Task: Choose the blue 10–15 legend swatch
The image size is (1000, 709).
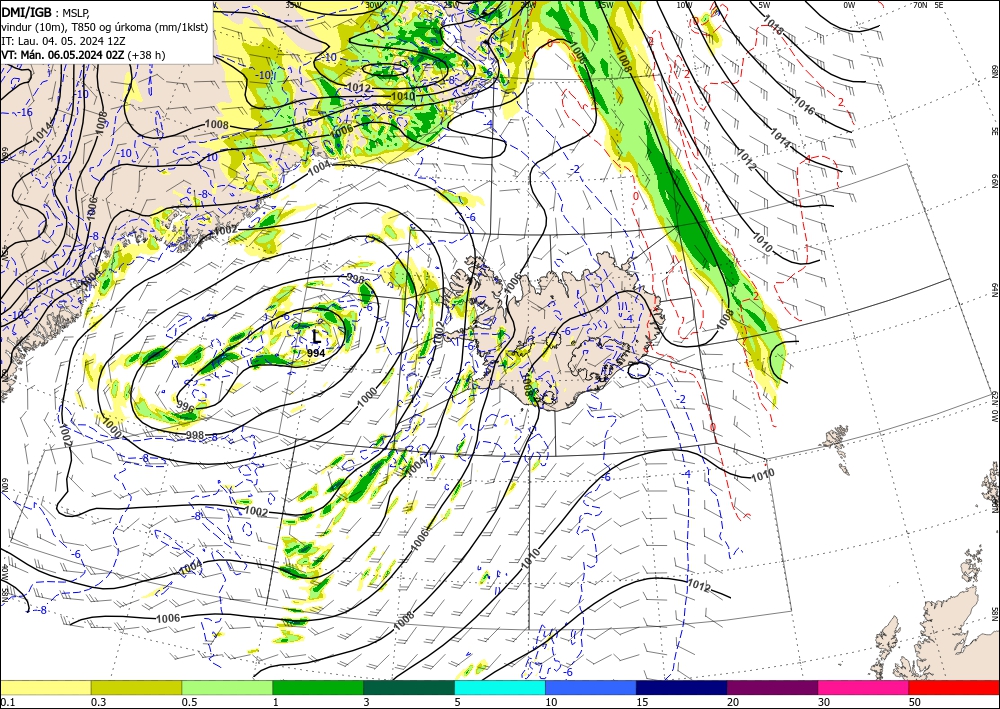Action: tap(591, 687)
